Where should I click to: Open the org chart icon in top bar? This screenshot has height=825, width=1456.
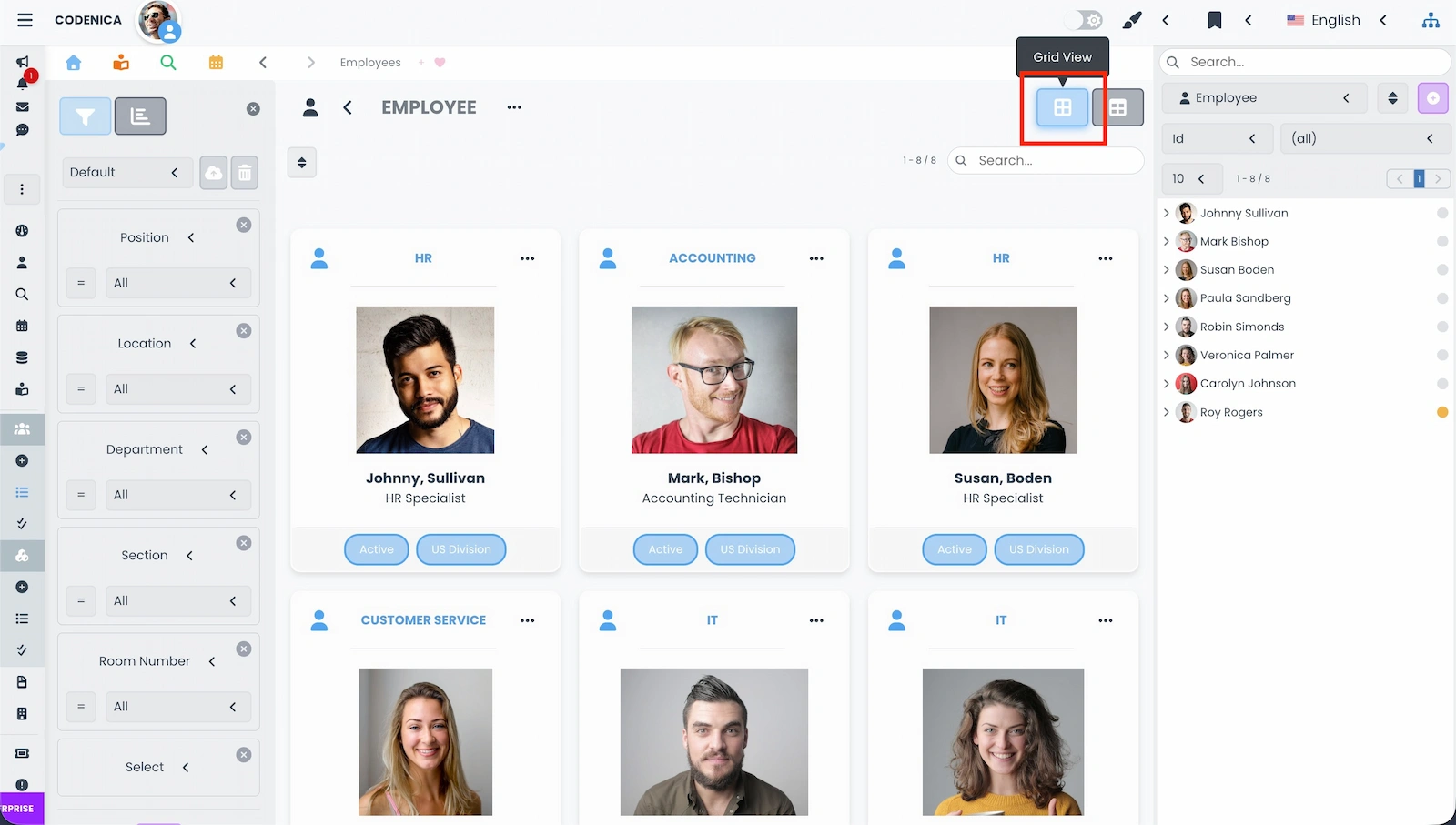tap(1431, 19)
